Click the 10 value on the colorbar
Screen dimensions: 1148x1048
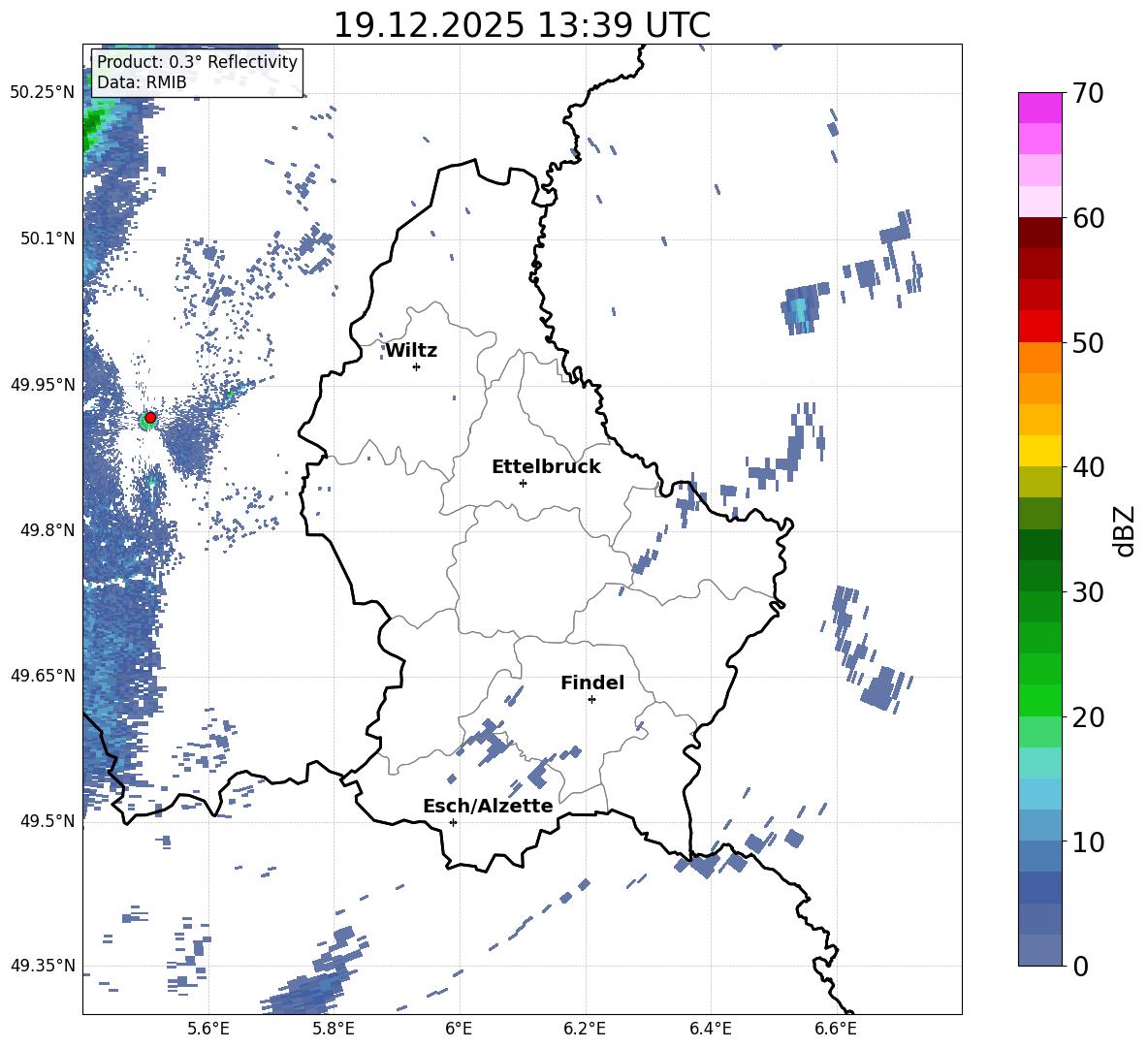[1088, 841]
